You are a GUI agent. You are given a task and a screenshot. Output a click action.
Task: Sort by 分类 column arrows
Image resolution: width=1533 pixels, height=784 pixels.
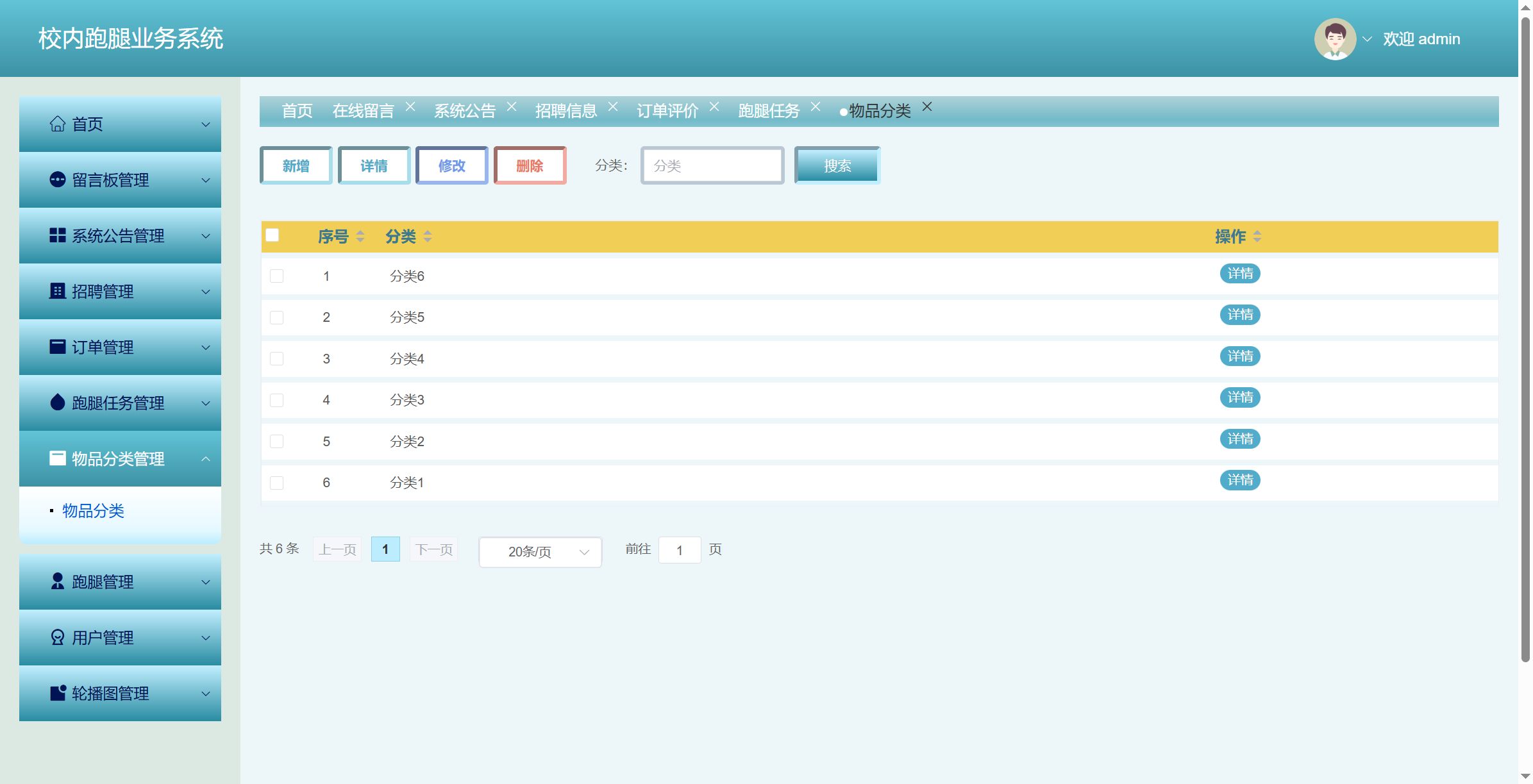(x=428, y=237)
